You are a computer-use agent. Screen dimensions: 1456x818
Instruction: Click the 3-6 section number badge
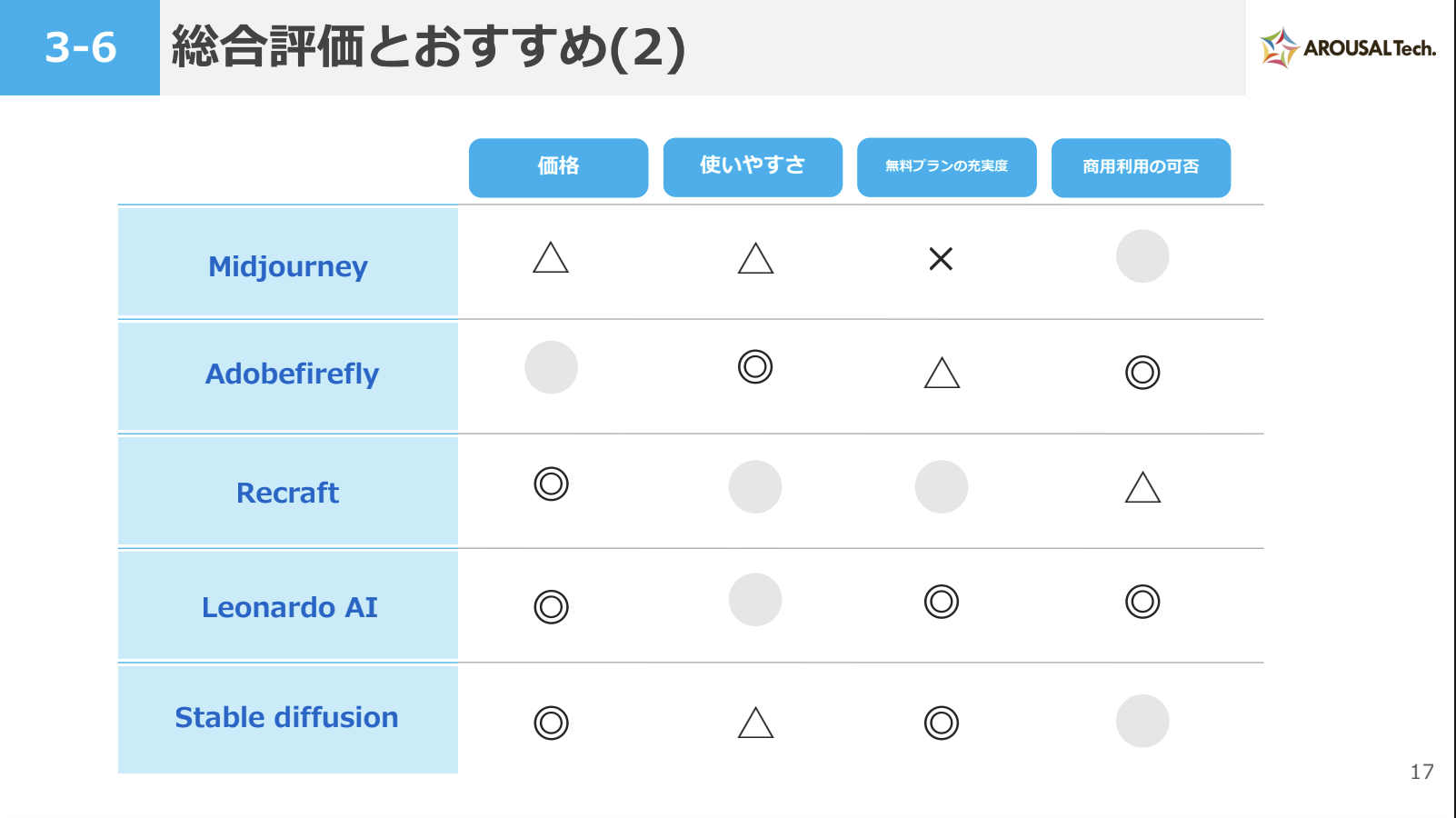(x=80, y=47)
